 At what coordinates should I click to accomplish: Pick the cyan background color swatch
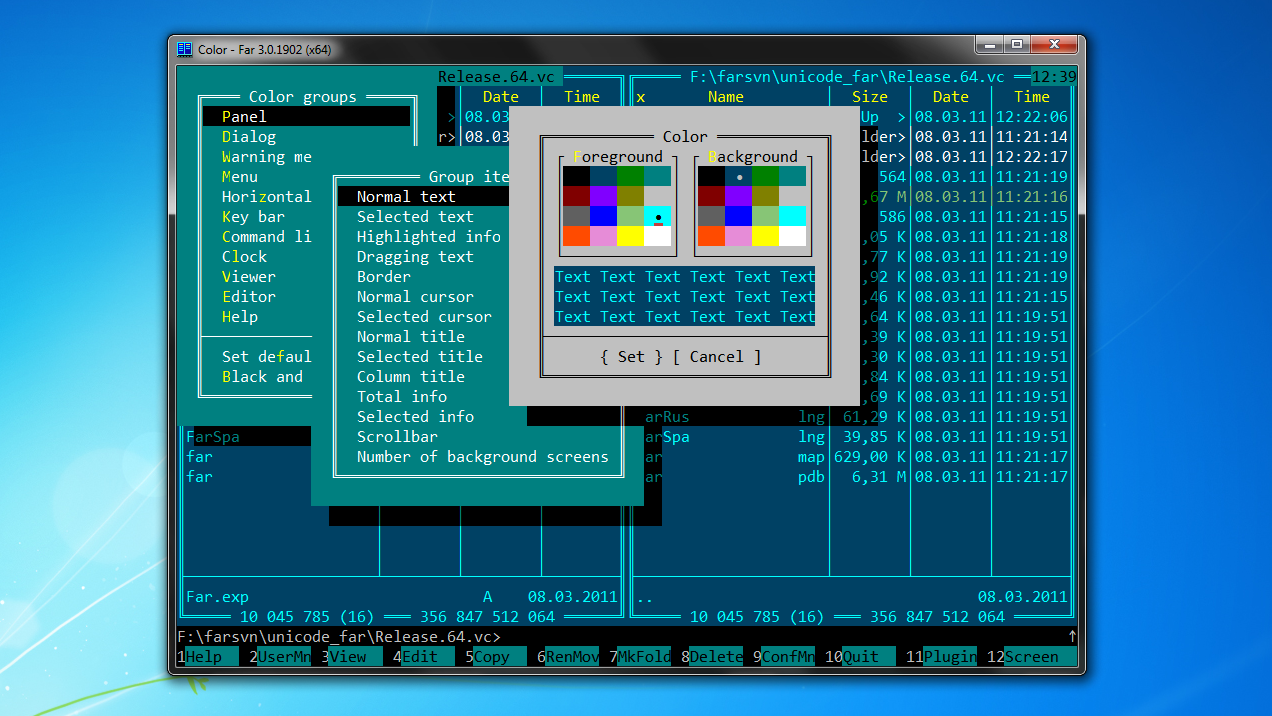(x=792, y=216)
